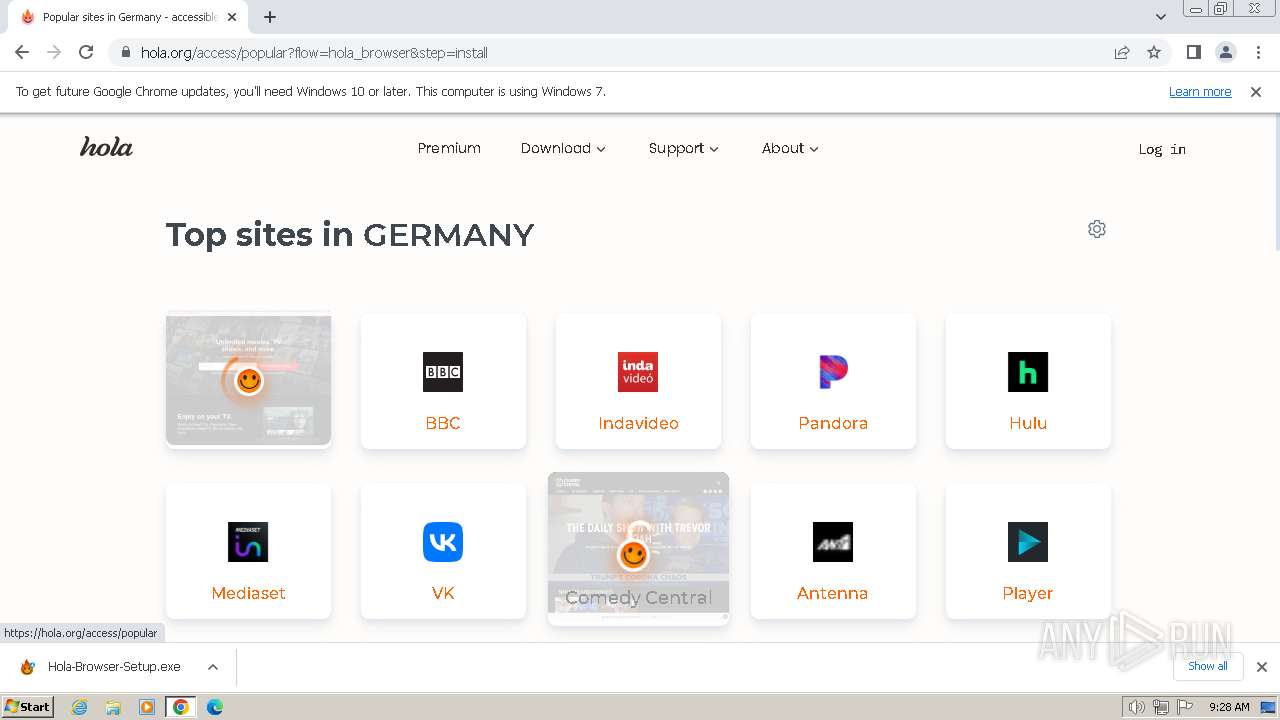This screenshot has height=720, width=1280.
Task: Open tab search dropdown arrow
Action: (1160, 17)
